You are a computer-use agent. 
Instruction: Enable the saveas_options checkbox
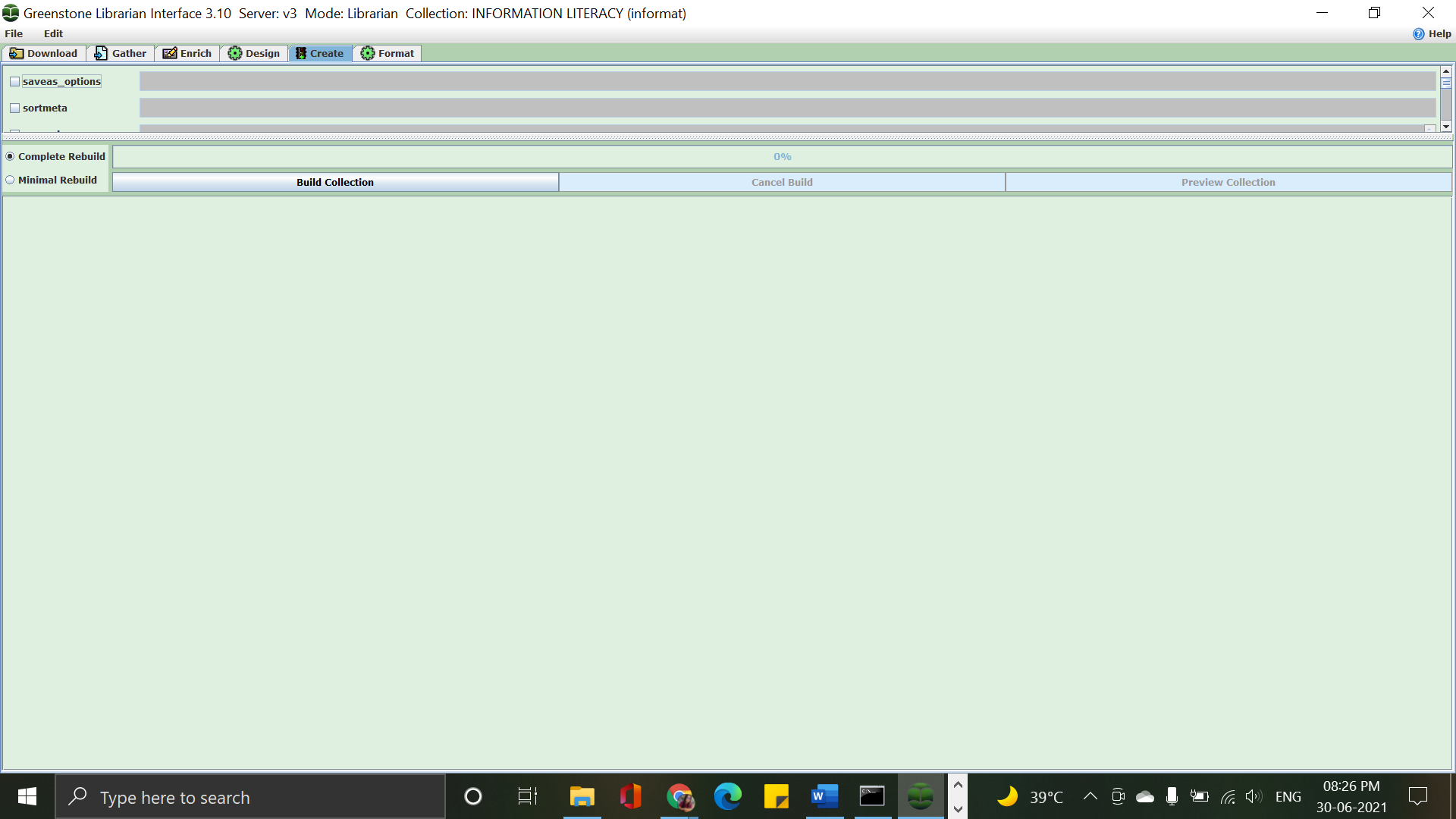(x=14, y=82)
